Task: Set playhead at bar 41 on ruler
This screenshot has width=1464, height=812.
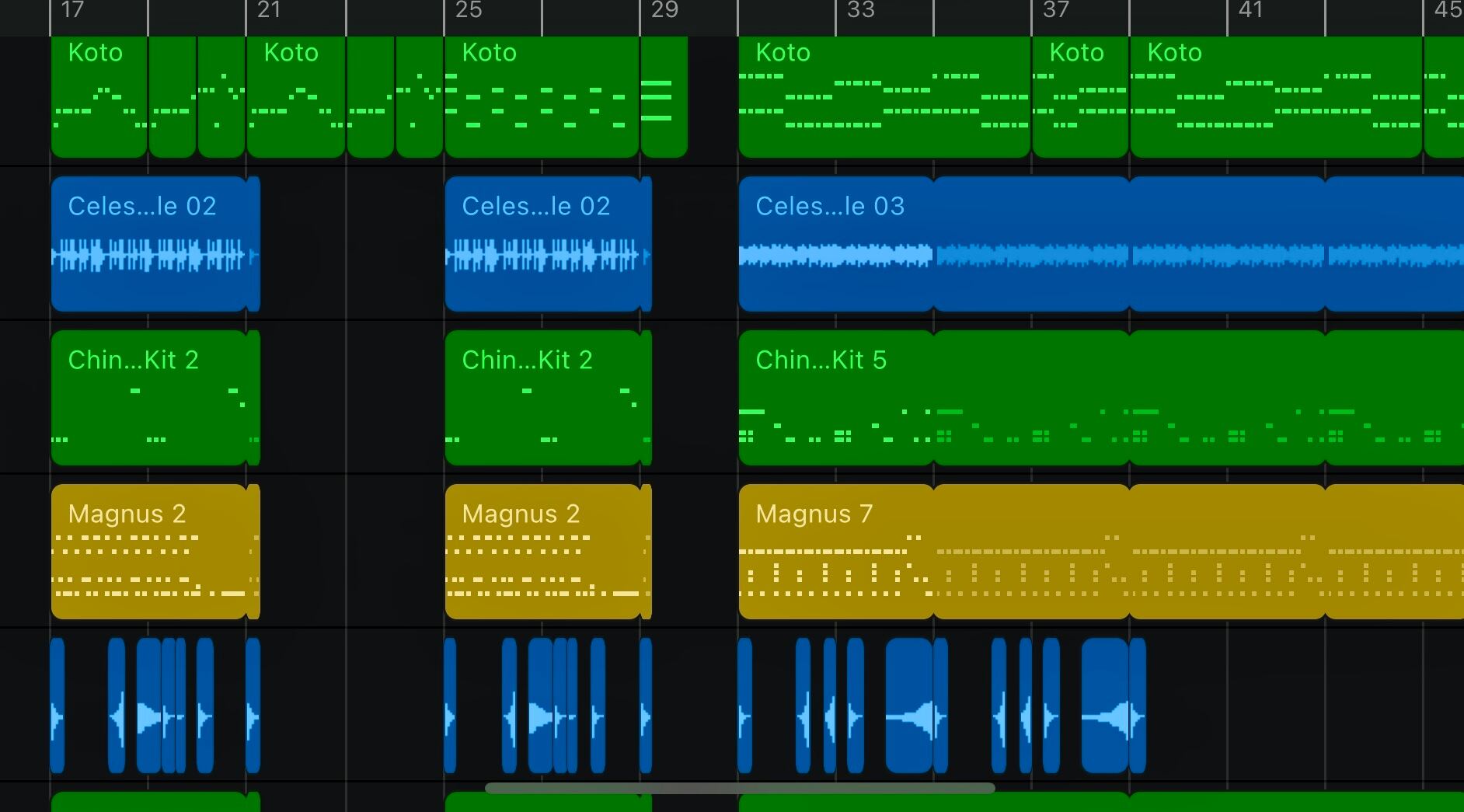Action: (1250, 11)
